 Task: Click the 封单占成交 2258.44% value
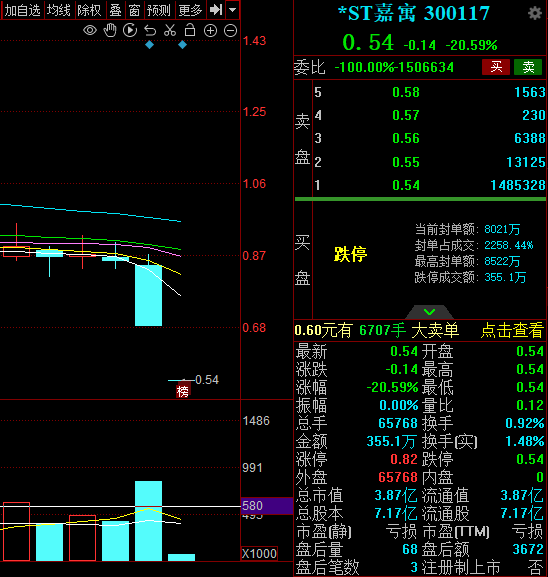[x=509, y=245]
